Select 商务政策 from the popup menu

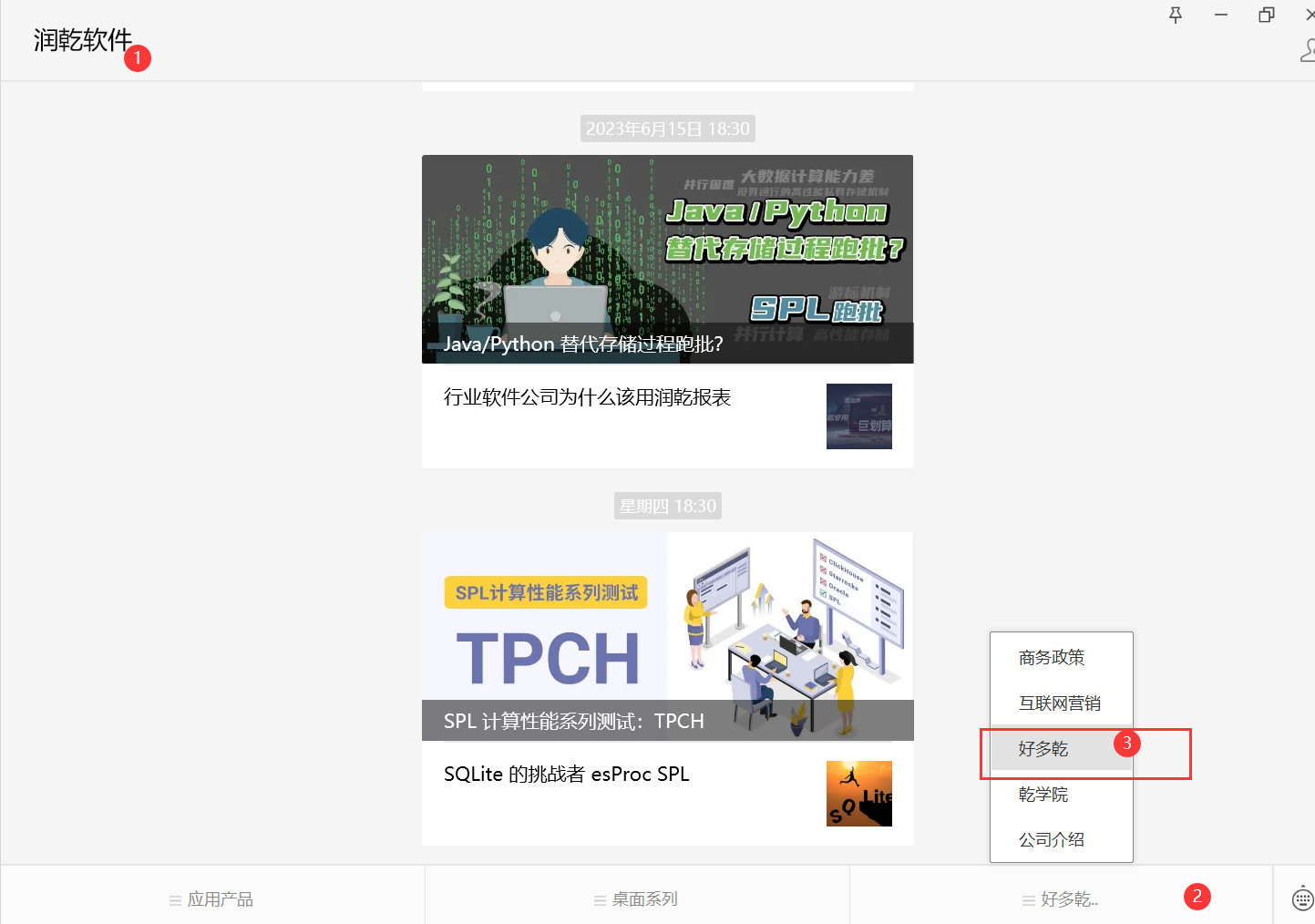(1062, 657)
